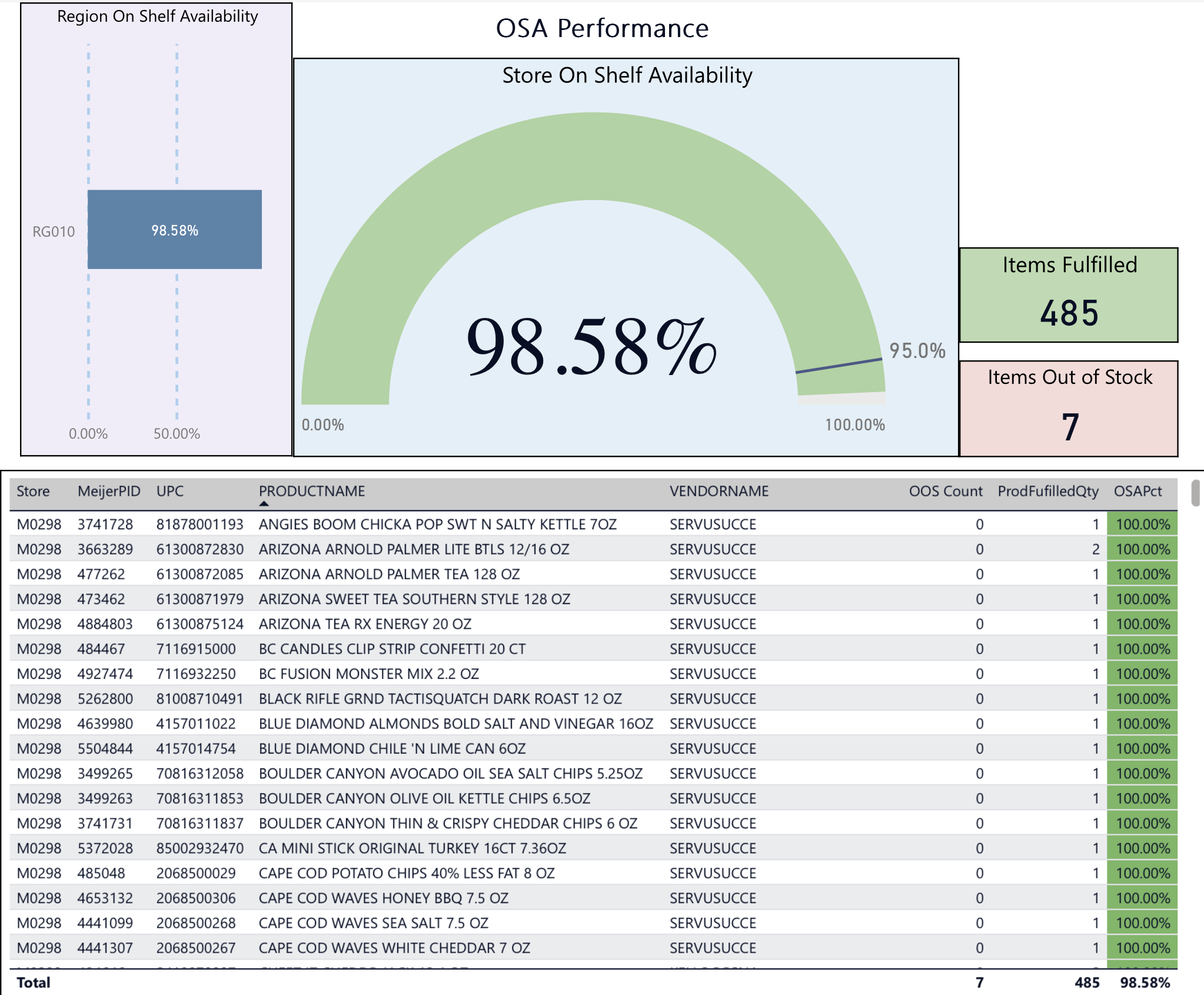Click the green gauge arc
This screenshot has height=995, width=1204.
click(593, 156)
